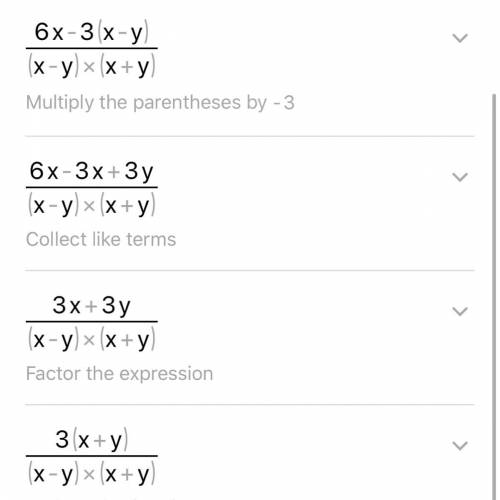Tap the numerator 3(x+y)
The height and width of the screenshot is (500, 500).
[92, 440]
